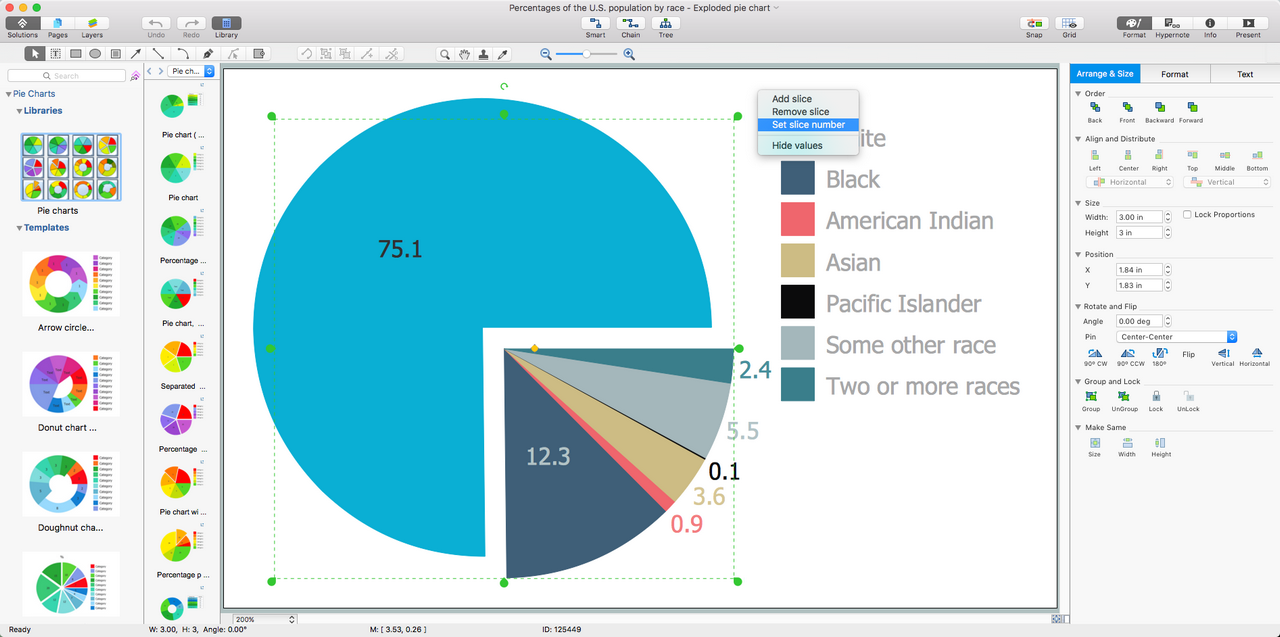Viewport: 1280px width, 637px height.
Task: Open the Layers panel
Action: click(x=92, y=23)
